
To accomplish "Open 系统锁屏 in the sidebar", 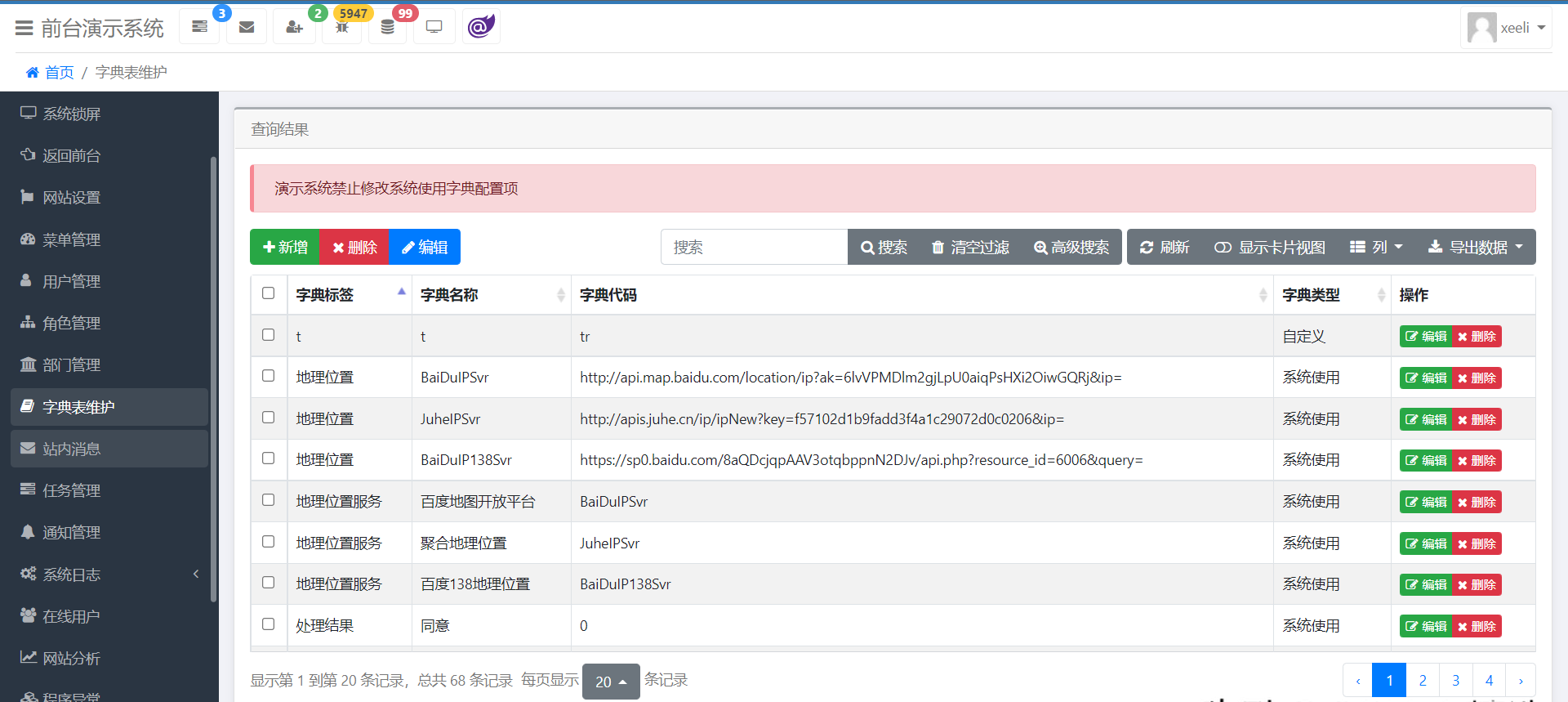I will pyautogui.click(x=109, y=114).
